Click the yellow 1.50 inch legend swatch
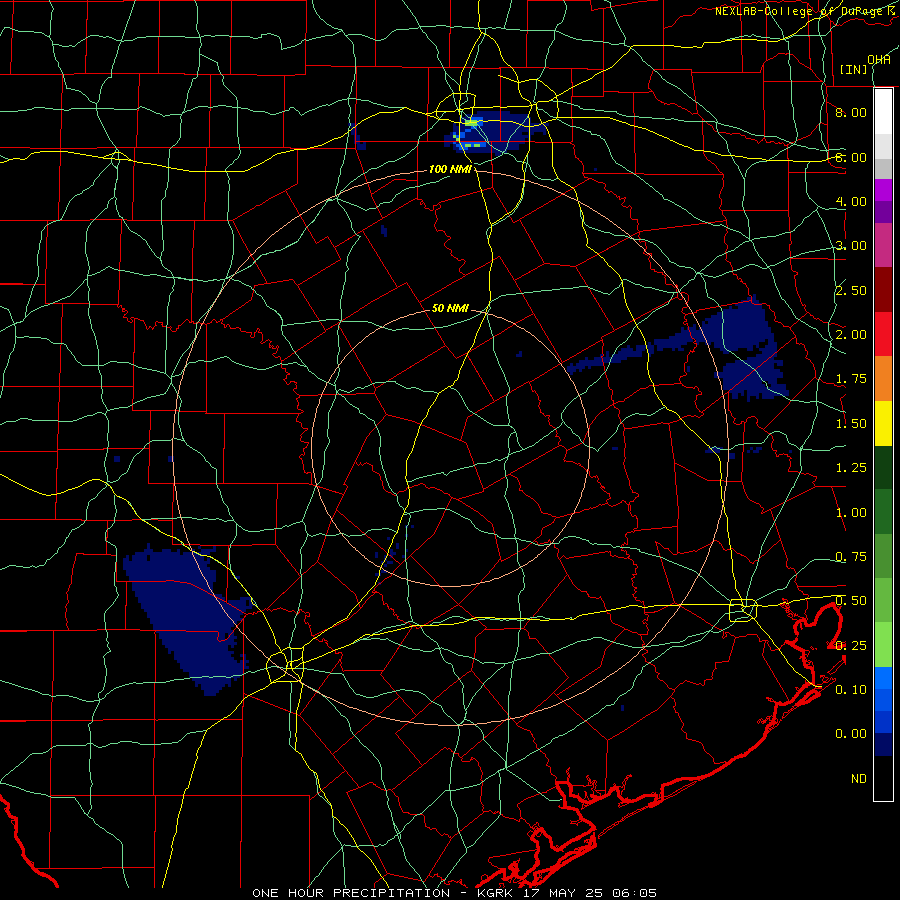Screen dimensions: 900x900 883,423
